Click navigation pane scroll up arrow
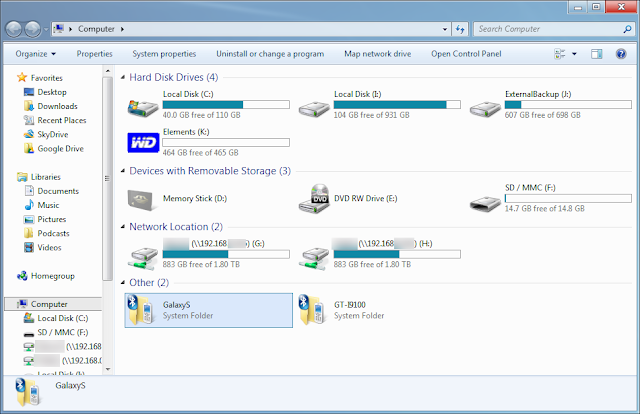640x414 pixels. (x=108, y=71)
